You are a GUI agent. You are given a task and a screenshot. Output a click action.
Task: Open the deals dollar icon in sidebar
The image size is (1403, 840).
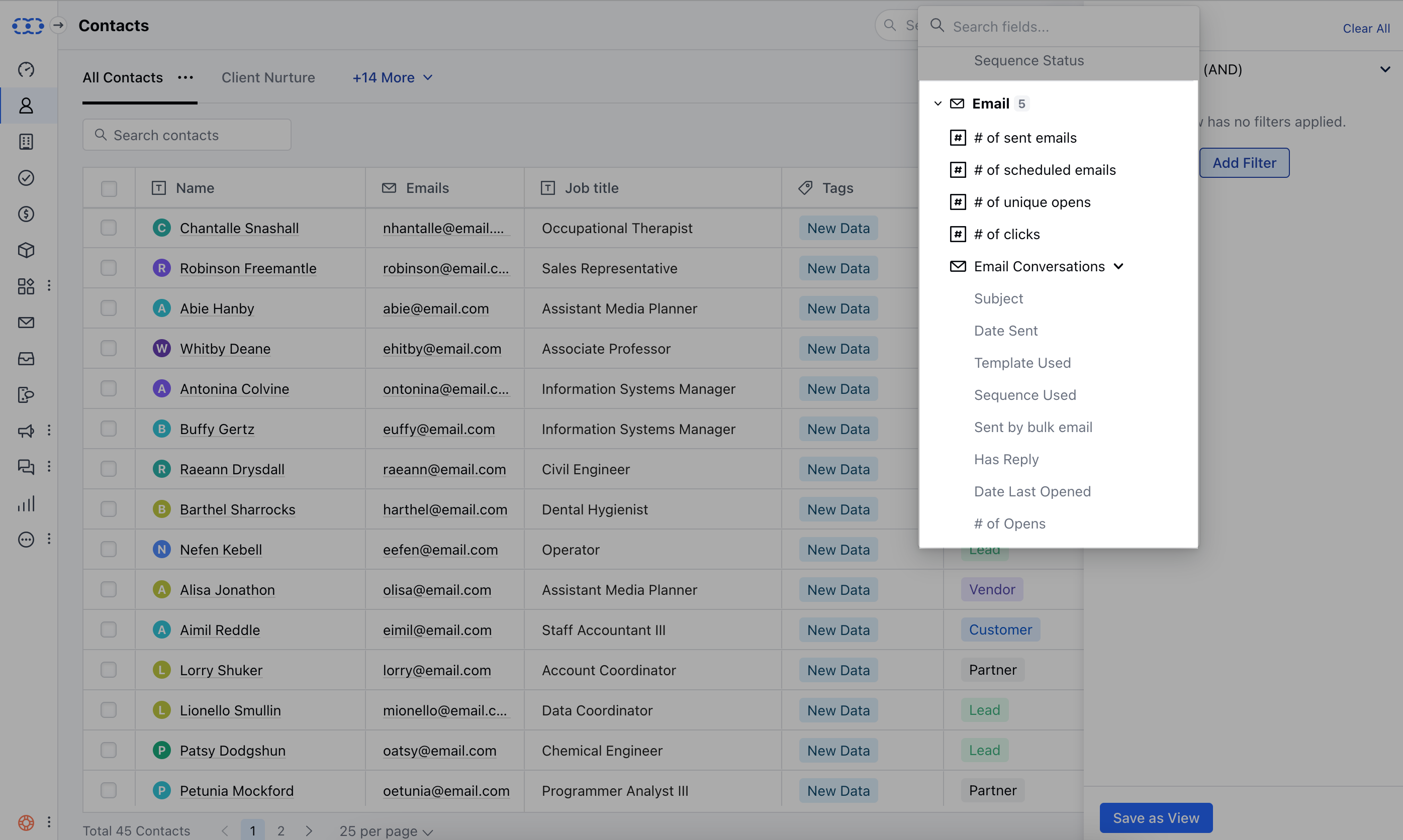click(x=26, y=214)
